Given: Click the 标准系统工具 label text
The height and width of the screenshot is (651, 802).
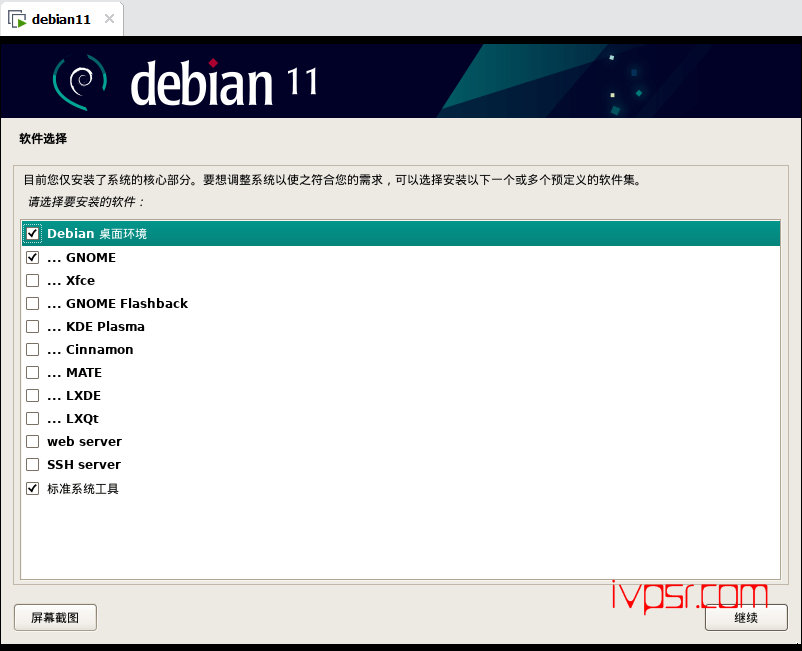Looking at the screenshot, I should tap(83, 489).
